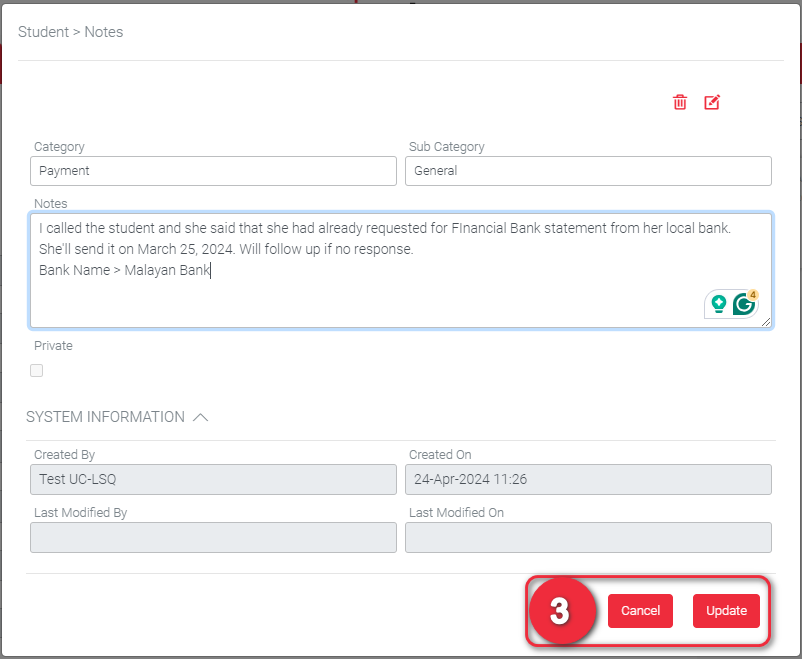This screenshot has height=659, width=802.
Task: Open the Category field showing Payment
Action: [x=213, y=171]
